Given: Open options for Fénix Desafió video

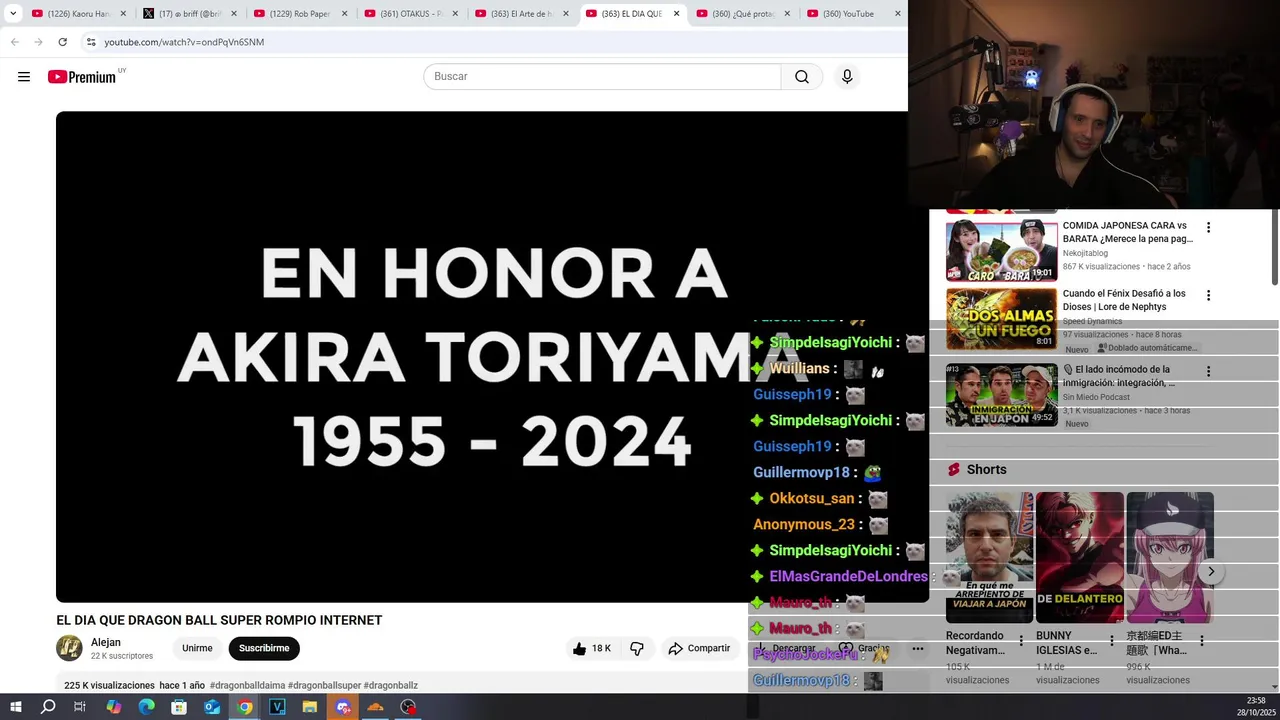Looking at the screenshot, I should (x=1208, y=296).
